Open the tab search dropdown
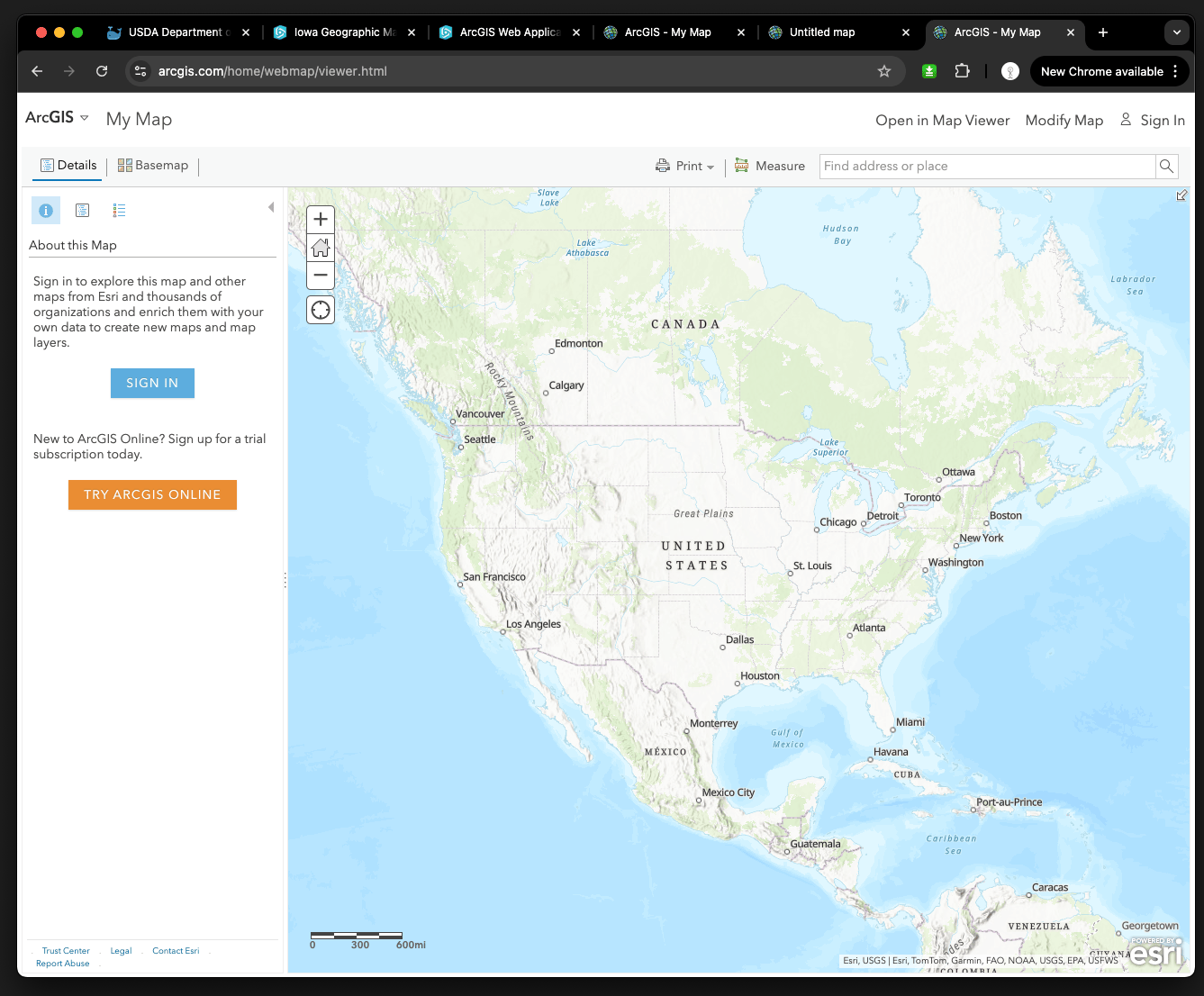1204x996 pixels. point(1176,32)
